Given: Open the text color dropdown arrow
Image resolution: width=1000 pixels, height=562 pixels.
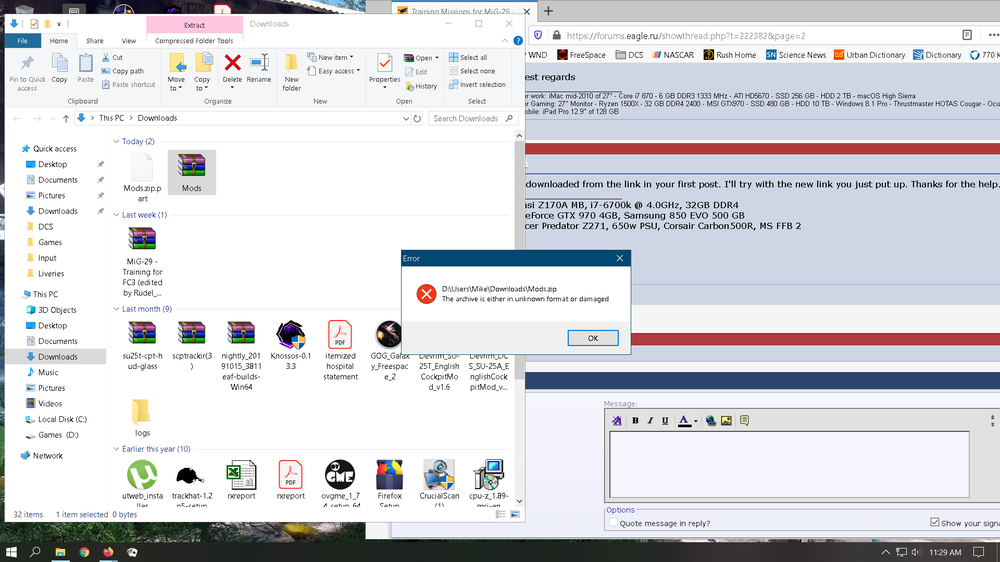Looking at the screenshot, I should coord(695,421).
